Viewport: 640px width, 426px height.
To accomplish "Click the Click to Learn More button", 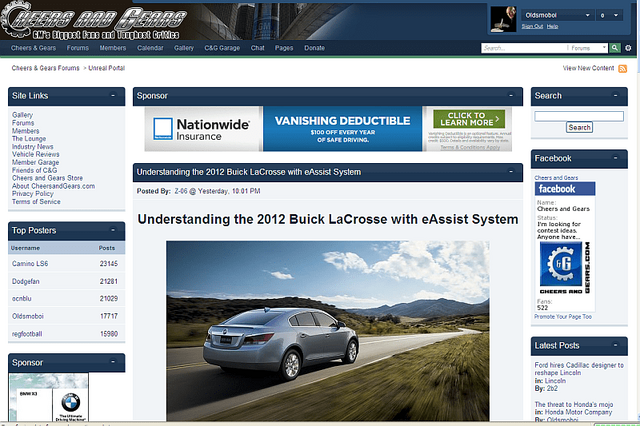I will coord(469,119).
